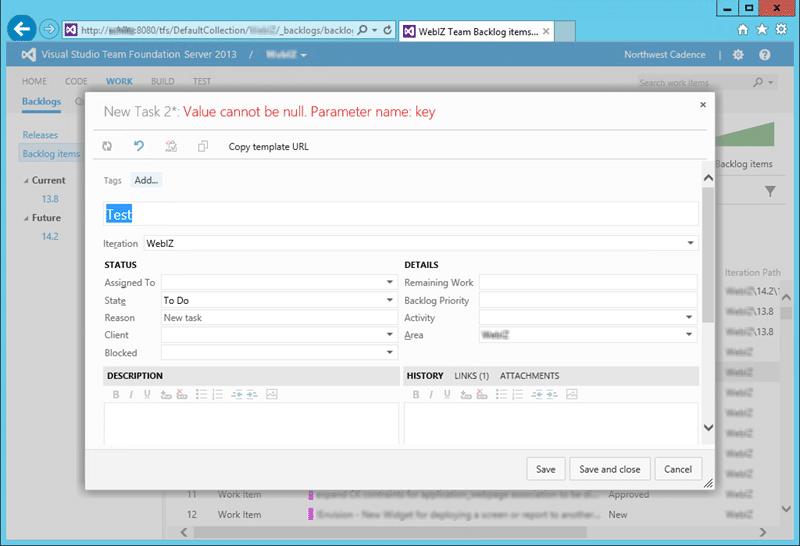Click the Northwest Cadence account link
This screenshot has height=546, width=800.
pyautogui.click(x=664, y=55)
